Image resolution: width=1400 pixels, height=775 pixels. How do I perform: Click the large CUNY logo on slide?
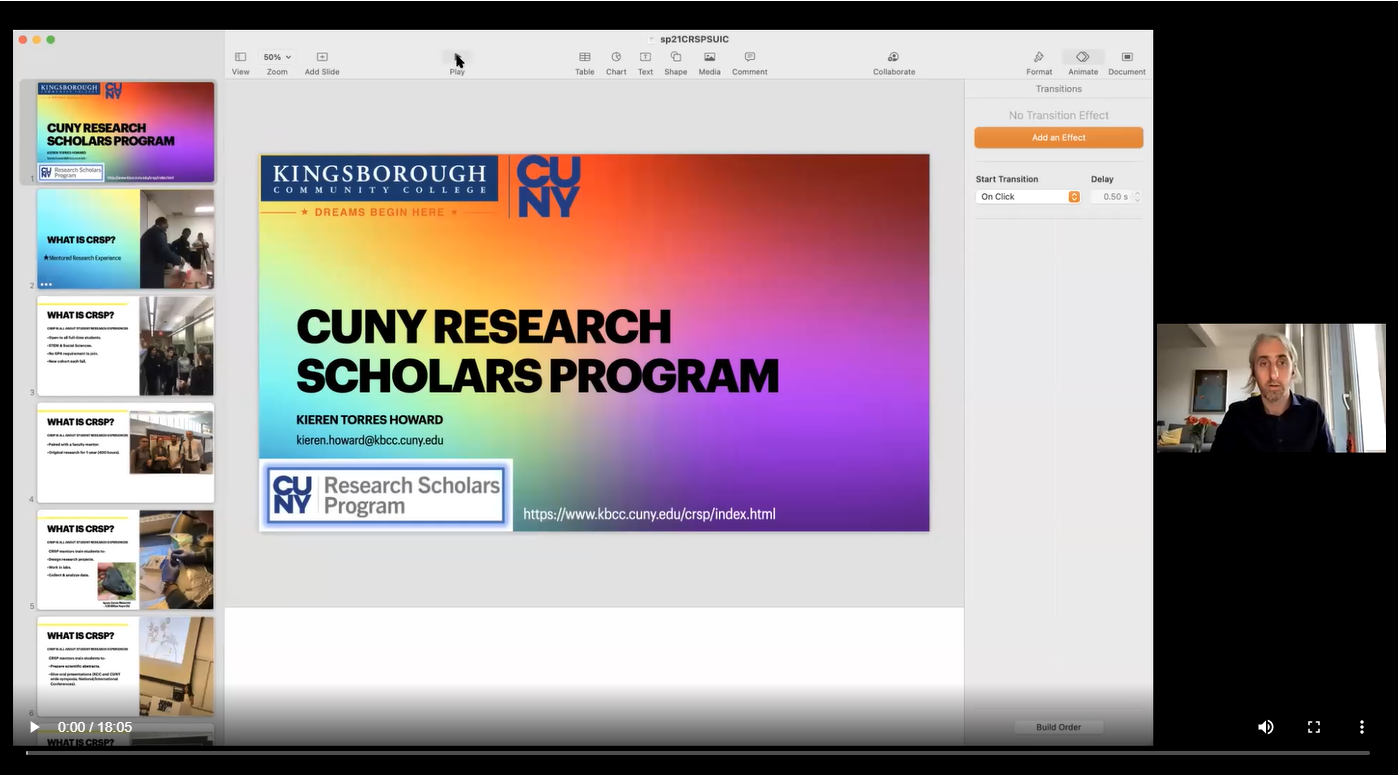tap(548, 187)
